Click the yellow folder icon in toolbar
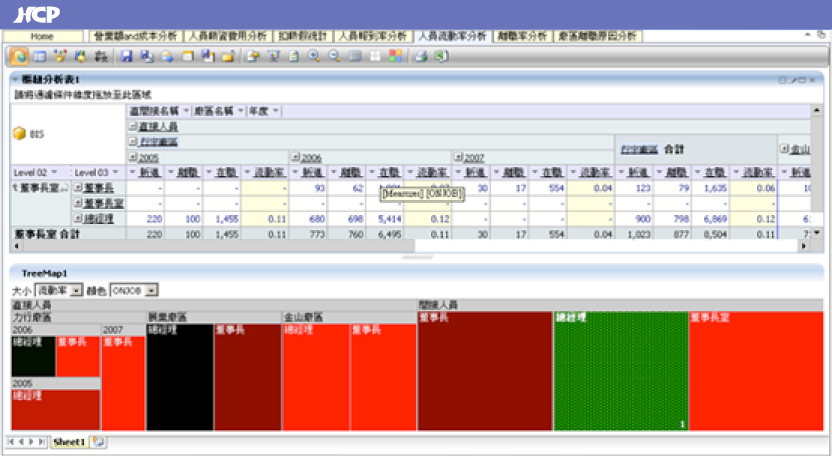This screenshot has width=832, height=476. coord(229,55)
